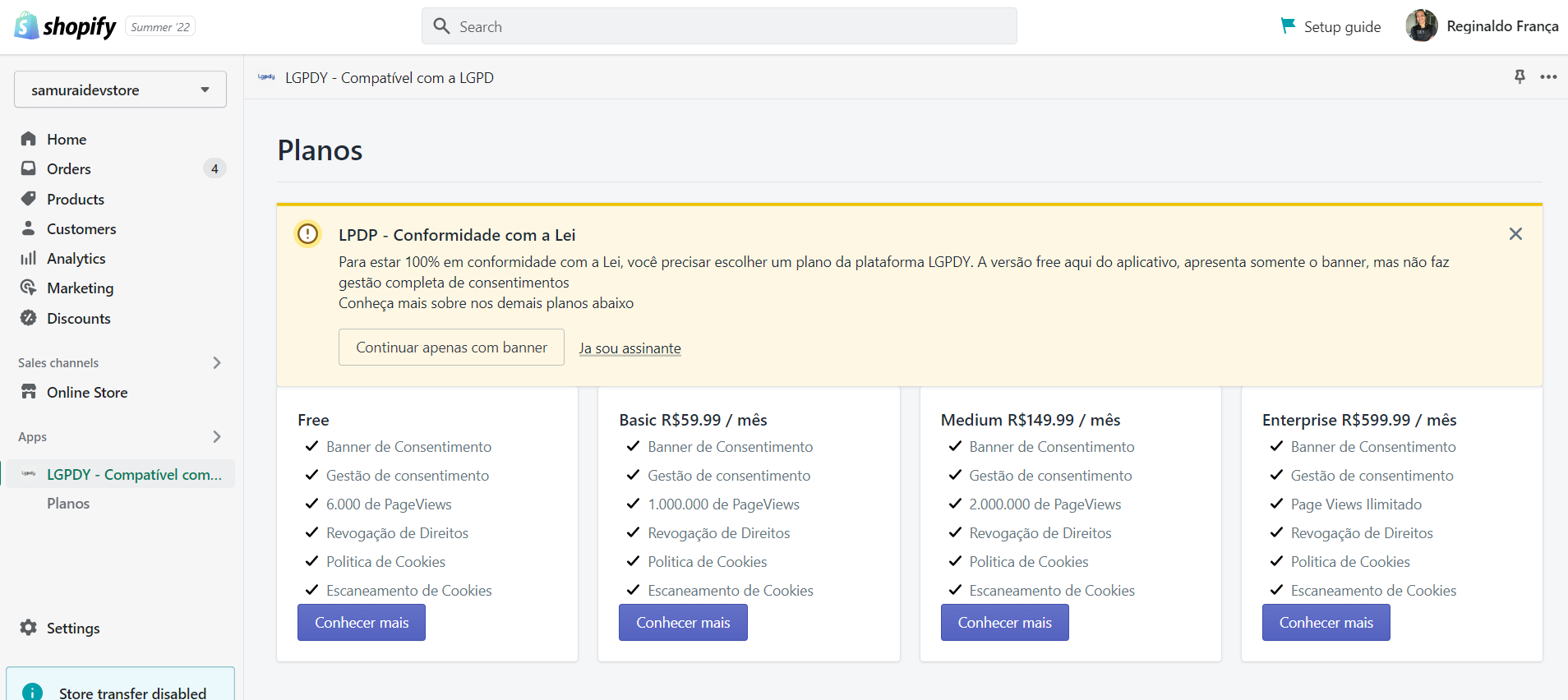Click the Orders inbox icon
The width and height of the screenshot is (1568, 700).
click(29, 168)
